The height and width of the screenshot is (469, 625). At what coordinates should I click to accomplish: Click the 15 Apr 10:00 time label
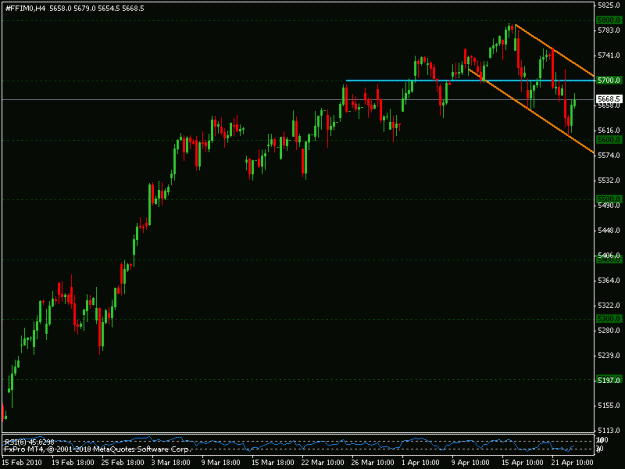[522, 463]
